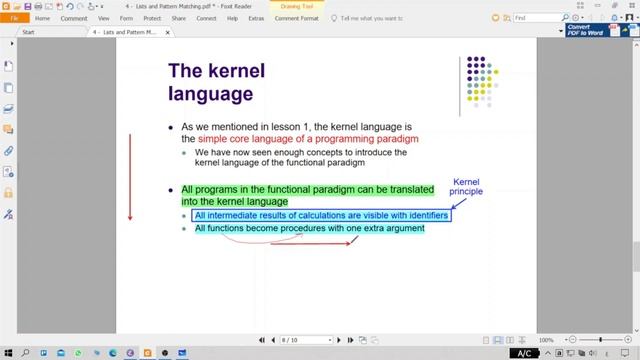
Task: Open the Security lock panel icon
Action: 8,193
